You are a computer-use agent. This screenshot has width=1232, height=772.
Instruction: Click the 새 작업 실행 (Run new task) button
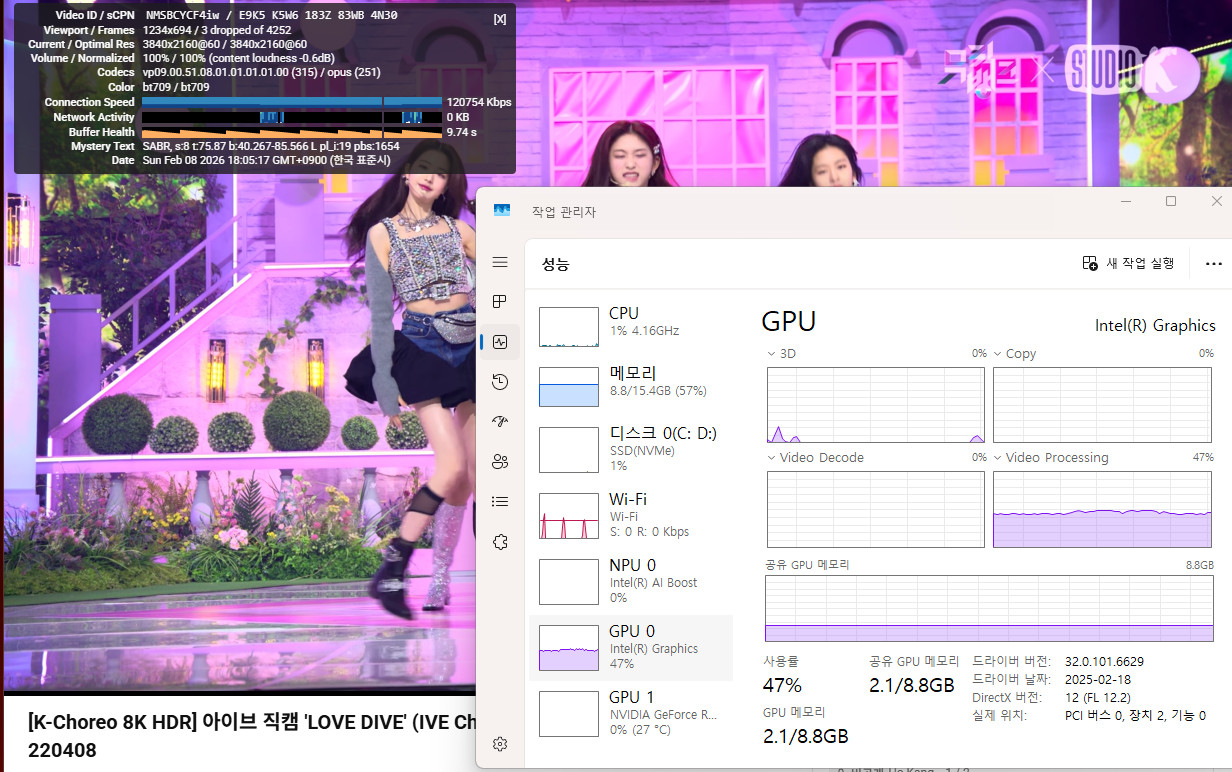(x=1128, y=263)
